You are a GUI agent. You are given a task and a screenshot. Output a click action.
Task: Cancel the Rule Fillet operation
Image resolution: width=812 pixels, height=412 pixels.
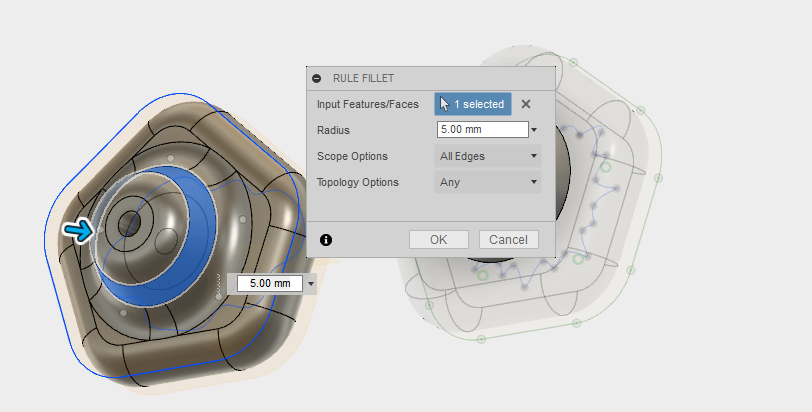pos(509,240)
